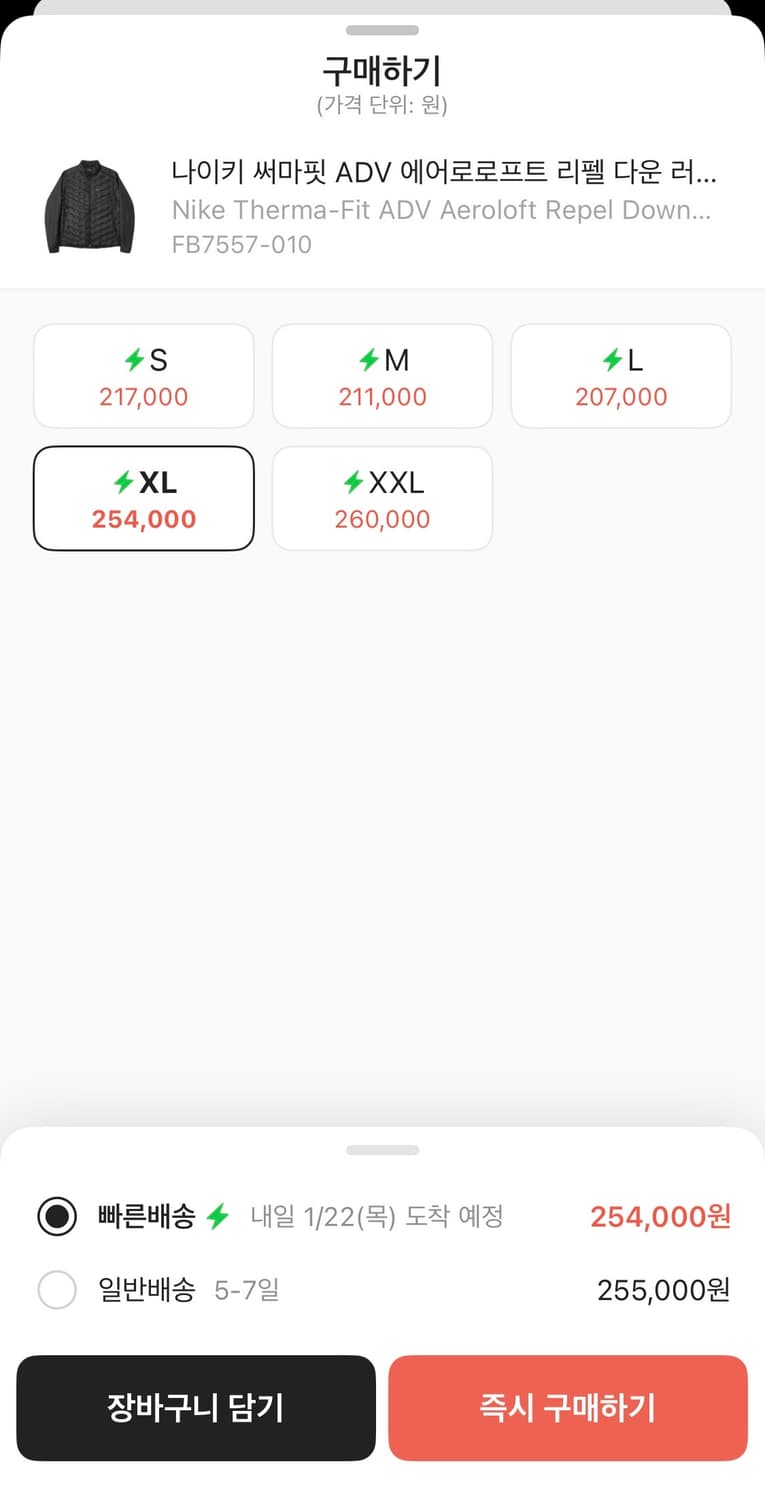Tap the lightning icon on size M
Screen dimensions: 765x1500
pos(368,360)
